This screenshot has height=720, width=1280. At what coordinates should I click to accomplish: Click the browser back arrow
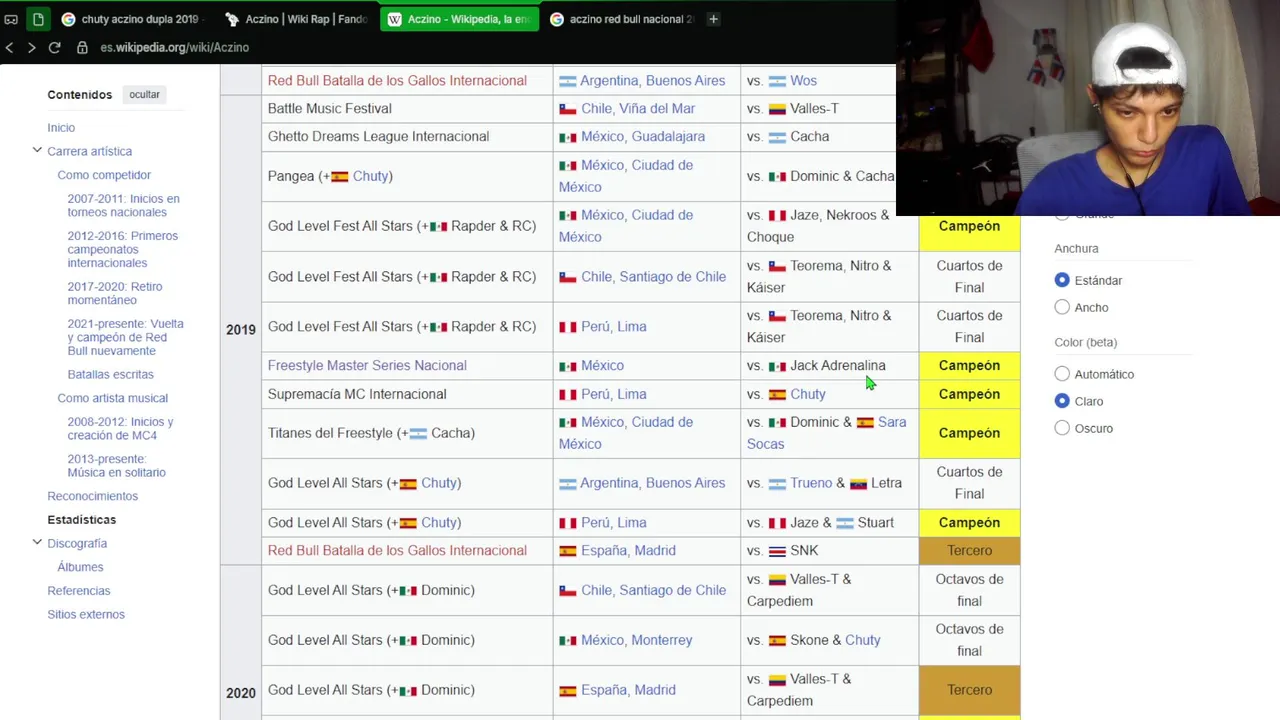point(9,47)
